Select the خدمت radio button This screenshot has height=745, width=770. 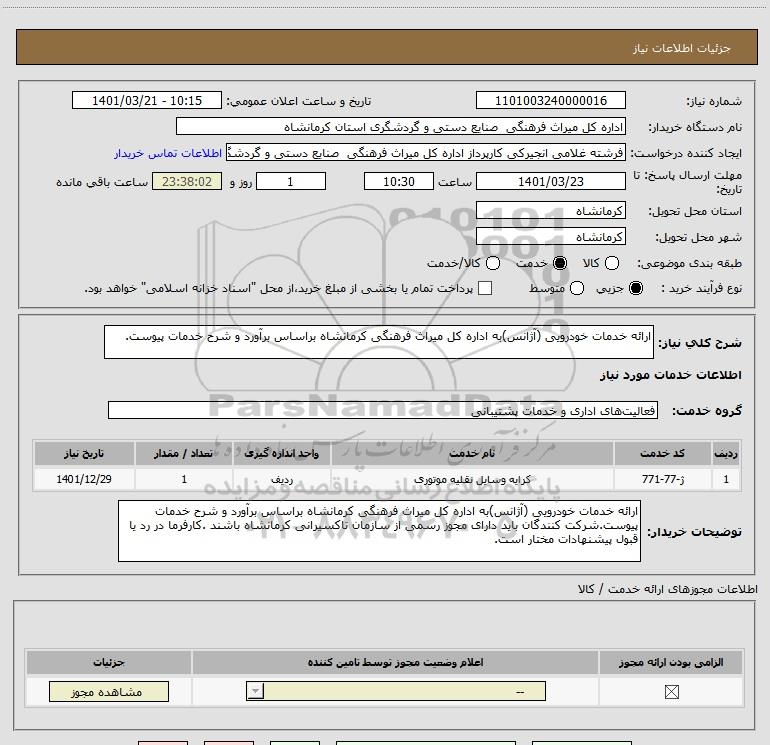(559, 263)
